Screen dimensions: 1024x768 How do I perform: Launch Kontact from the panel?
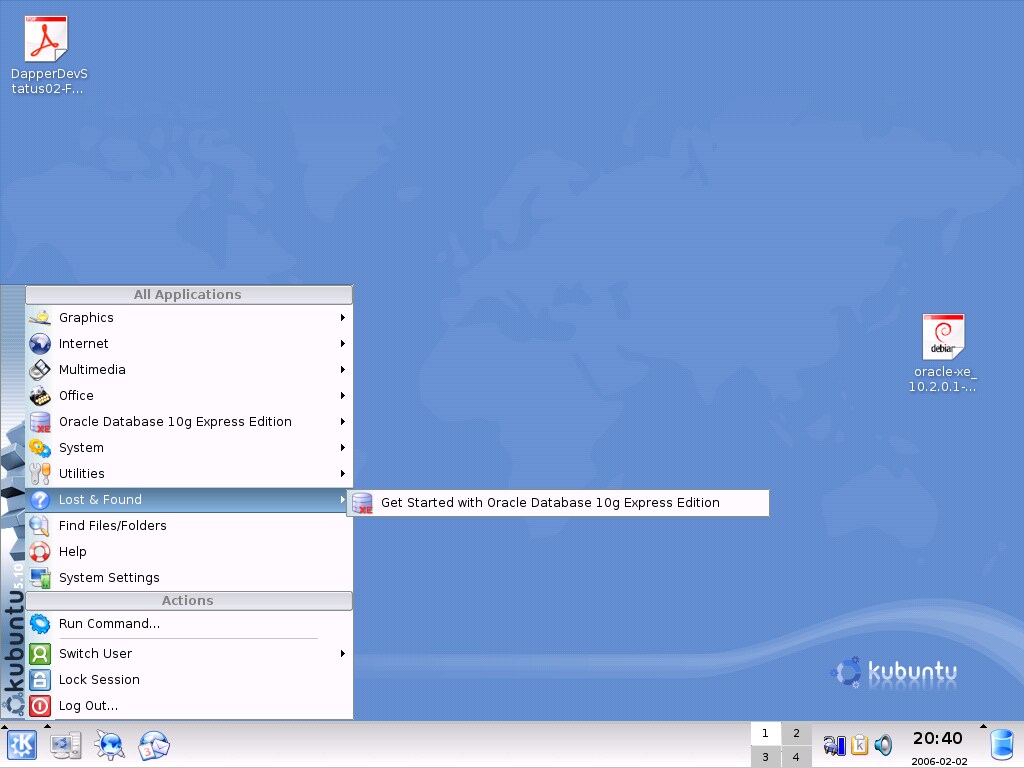[x=153, y=745]
